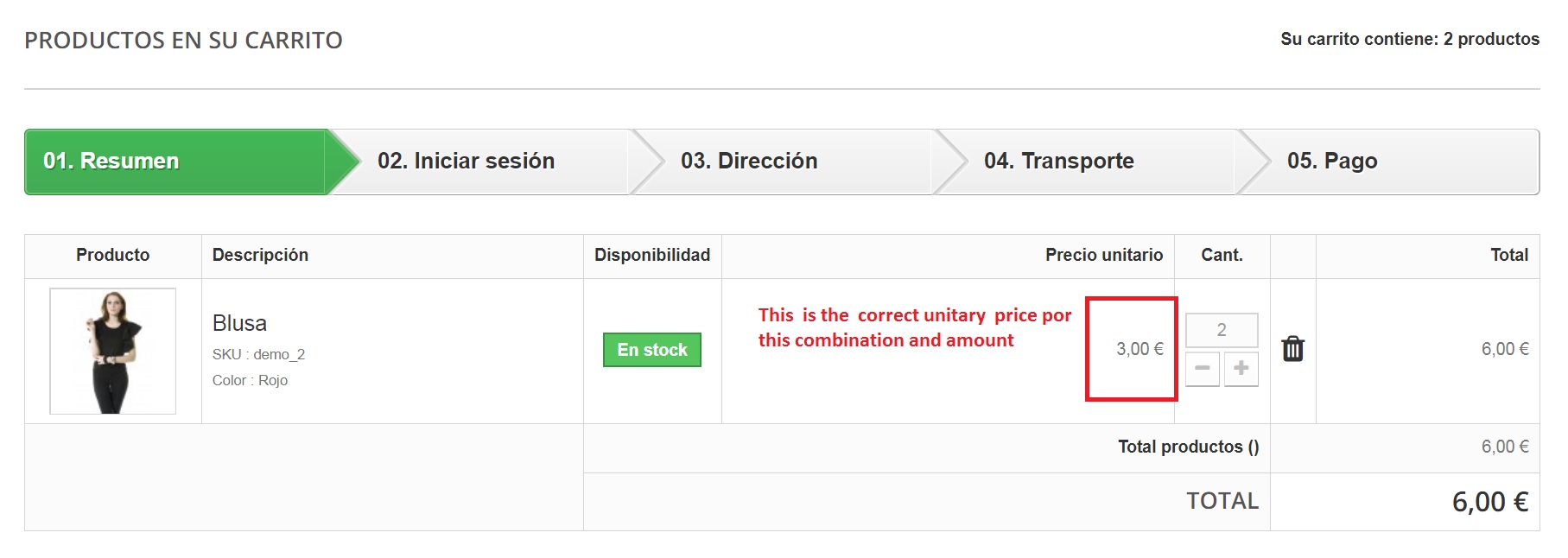The height and width of the screenshot is (558, 1568).
Task: Go to the 04. Transporte step
Action: click(1058, 162)
